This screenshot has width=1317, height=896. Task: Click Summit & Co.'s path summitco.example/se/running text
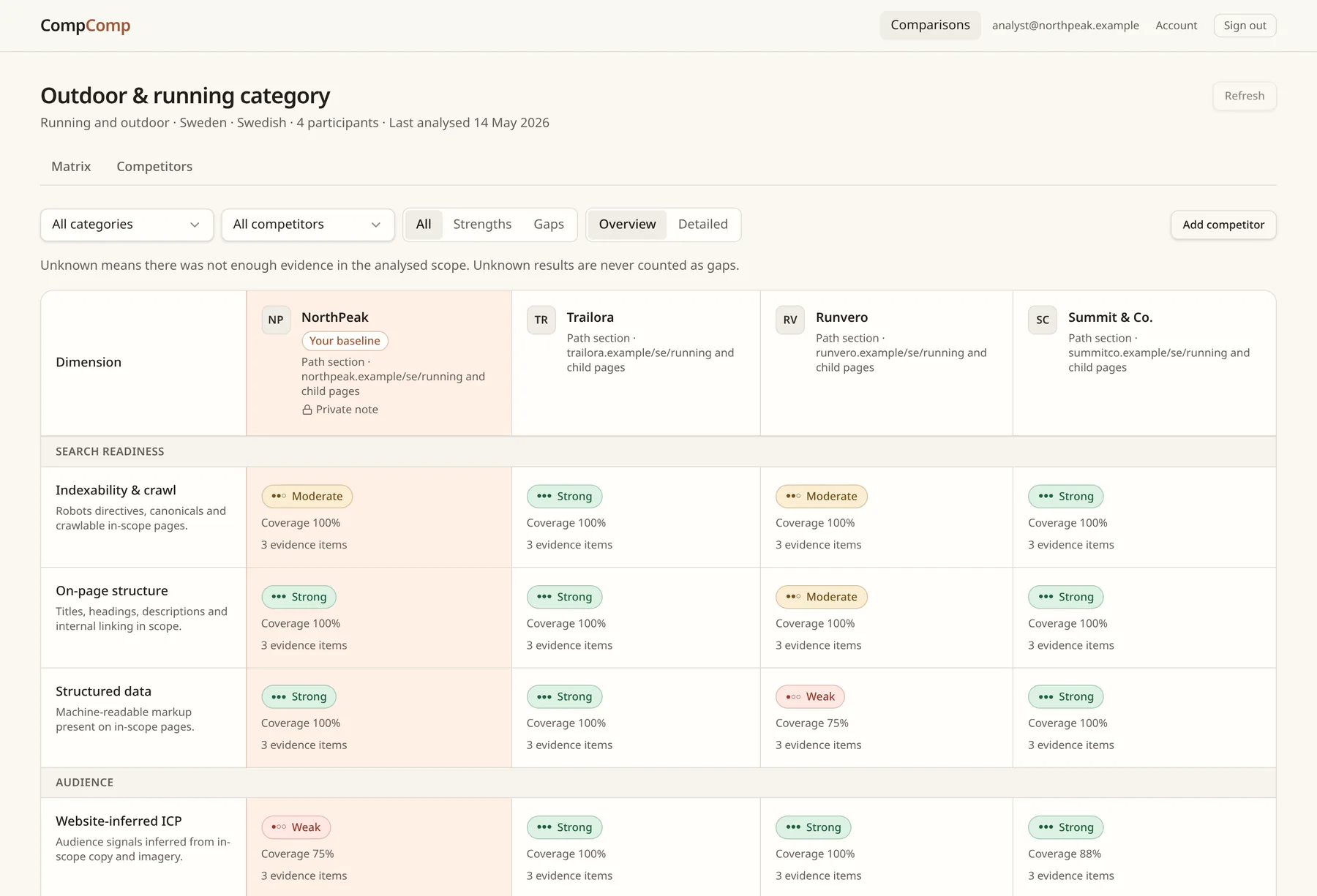(1147, 353)
